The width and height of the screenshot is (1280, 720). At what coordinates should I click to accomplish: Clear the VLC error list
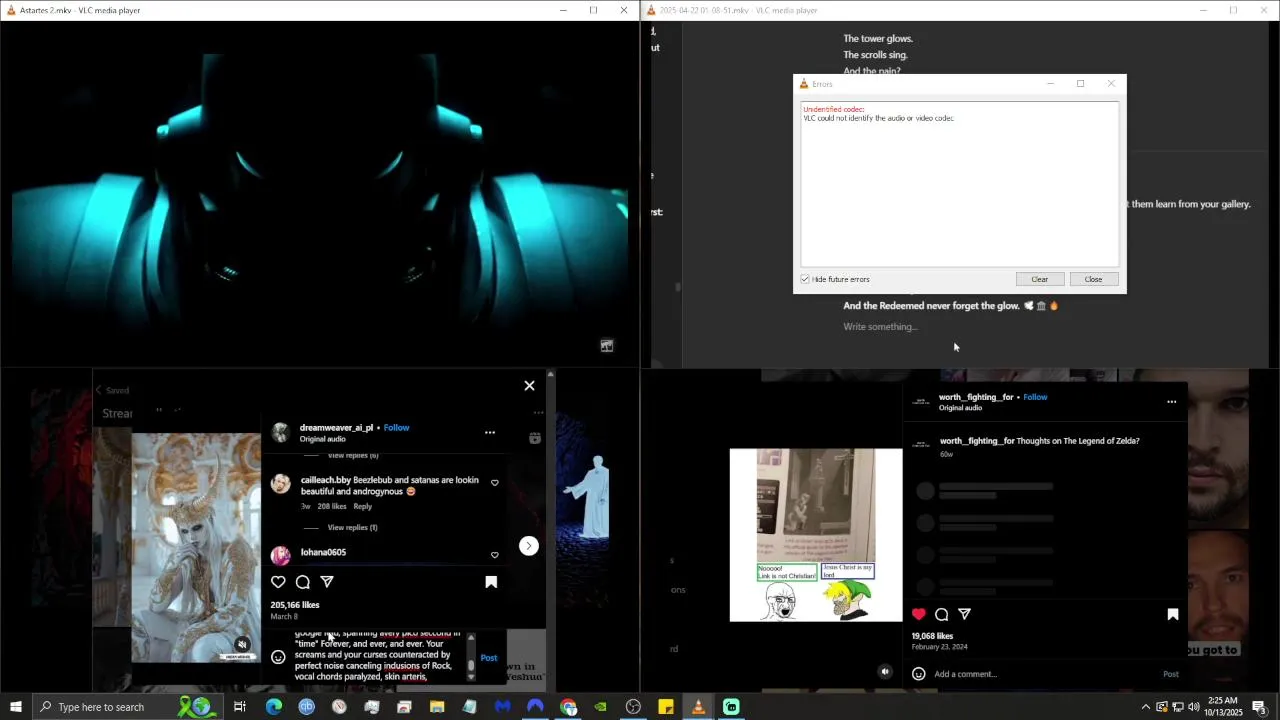tap(1040, 279)
